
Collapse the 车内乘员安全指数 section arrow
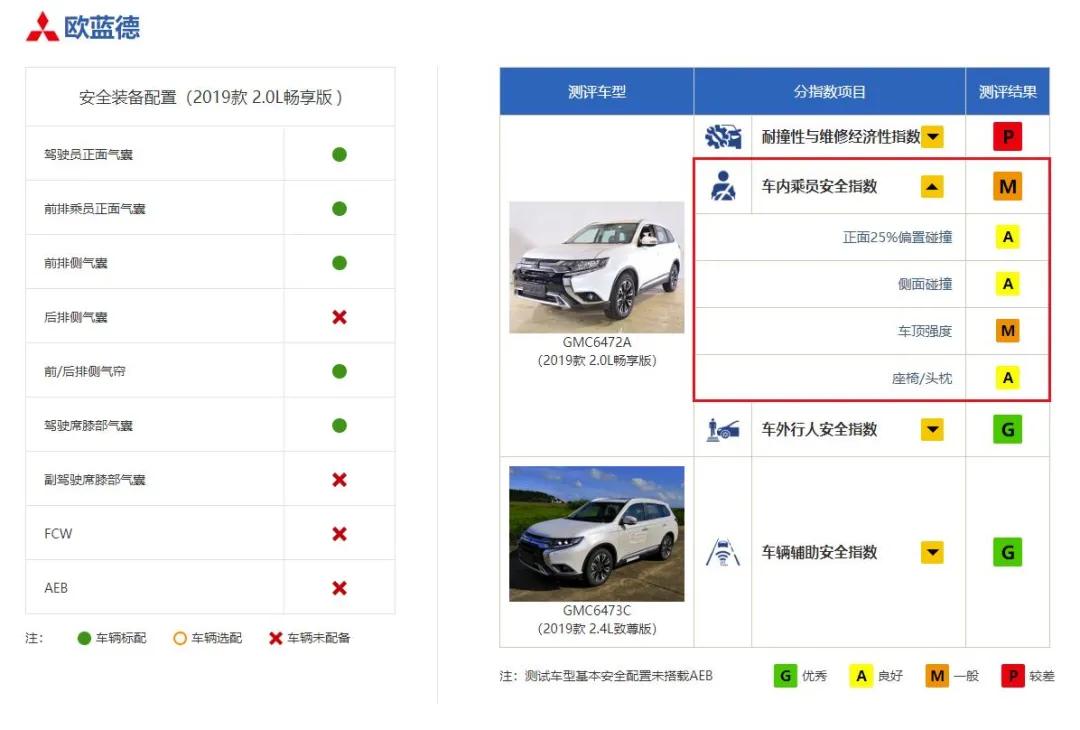(x=932, y=186)
